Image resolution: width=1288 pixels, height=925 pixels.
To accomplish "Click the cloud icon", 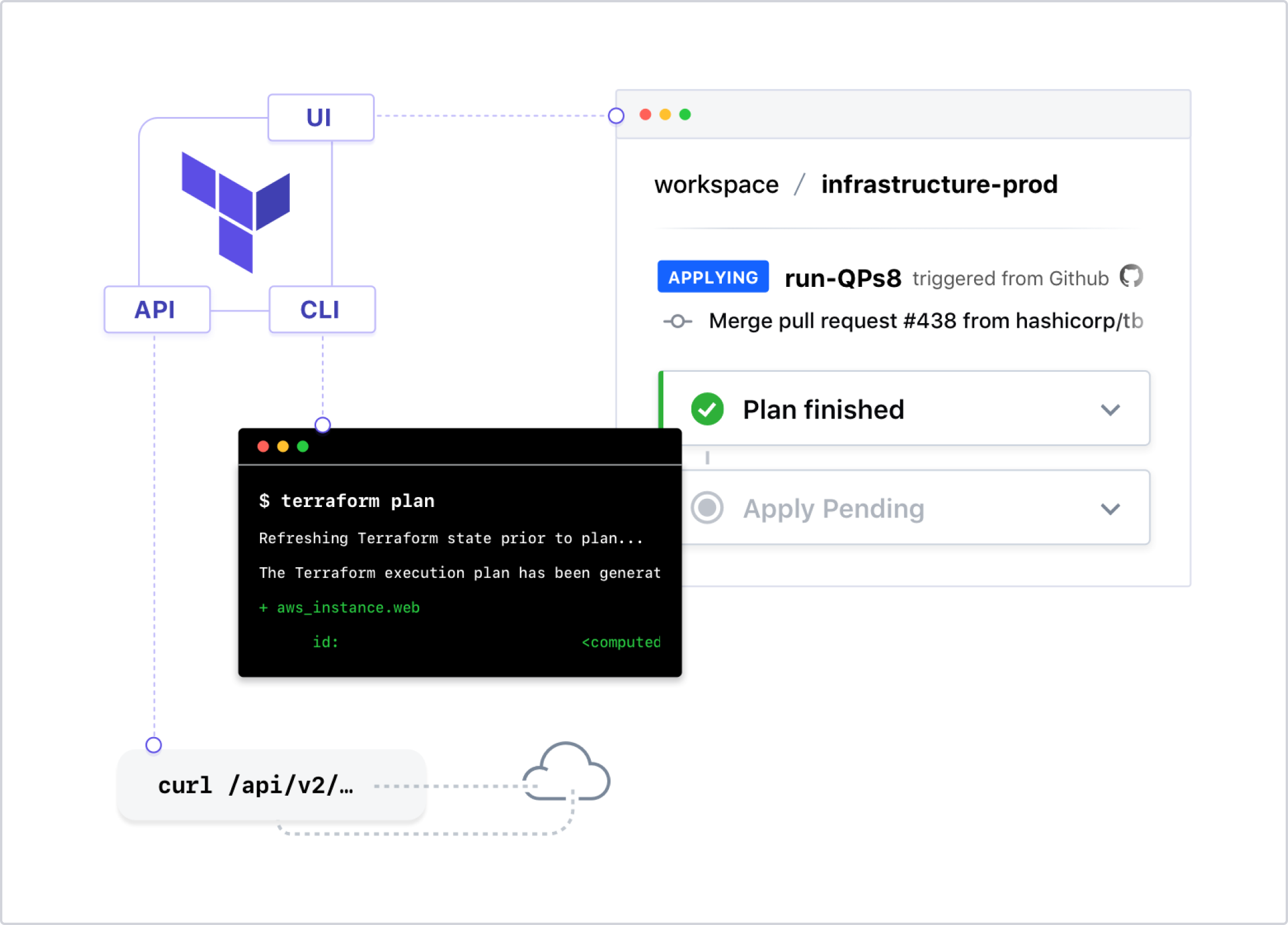I will pos(566,772).
